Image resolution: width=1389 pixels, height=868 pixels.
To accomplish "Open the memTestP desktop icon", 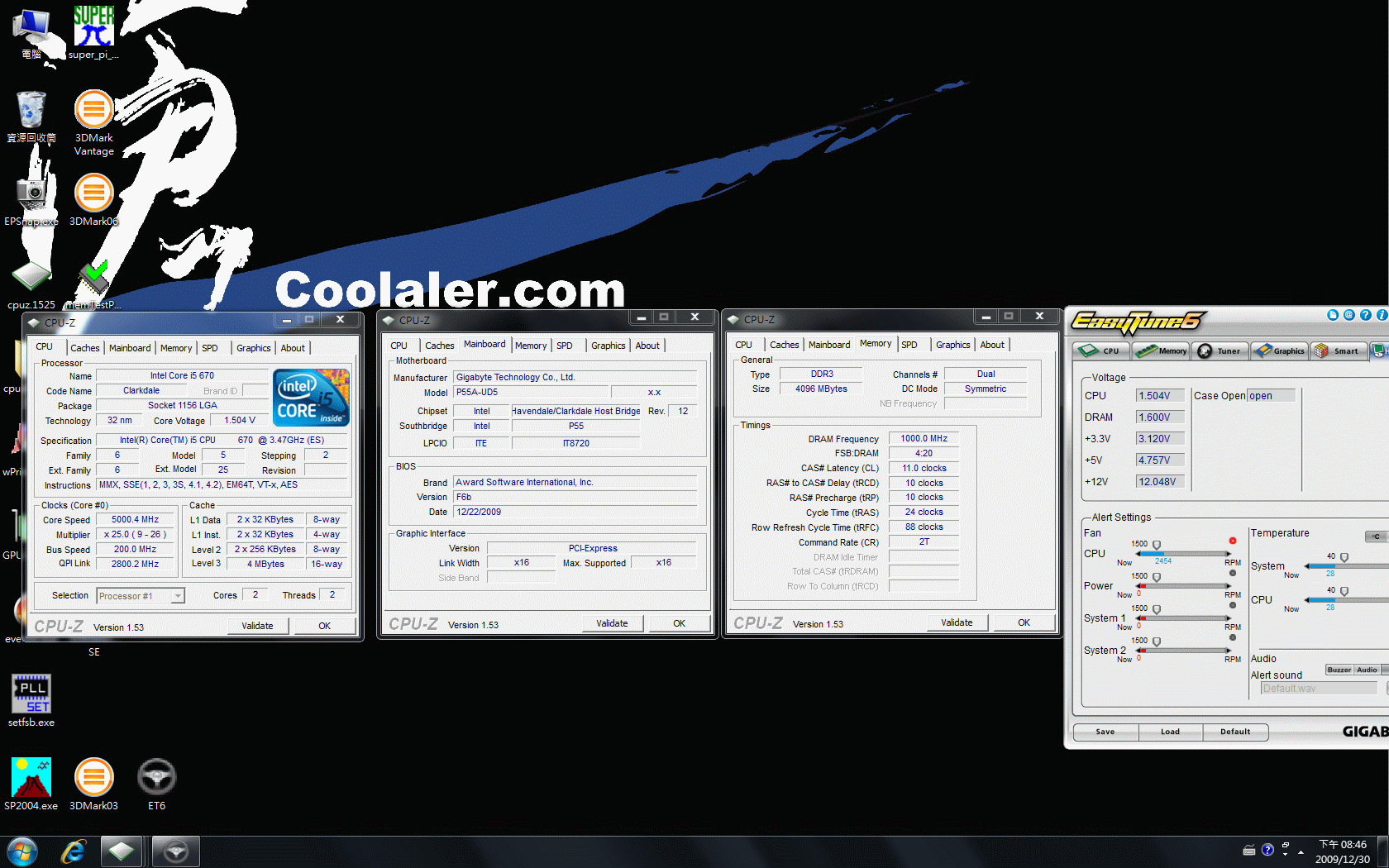I will (93, 285).
